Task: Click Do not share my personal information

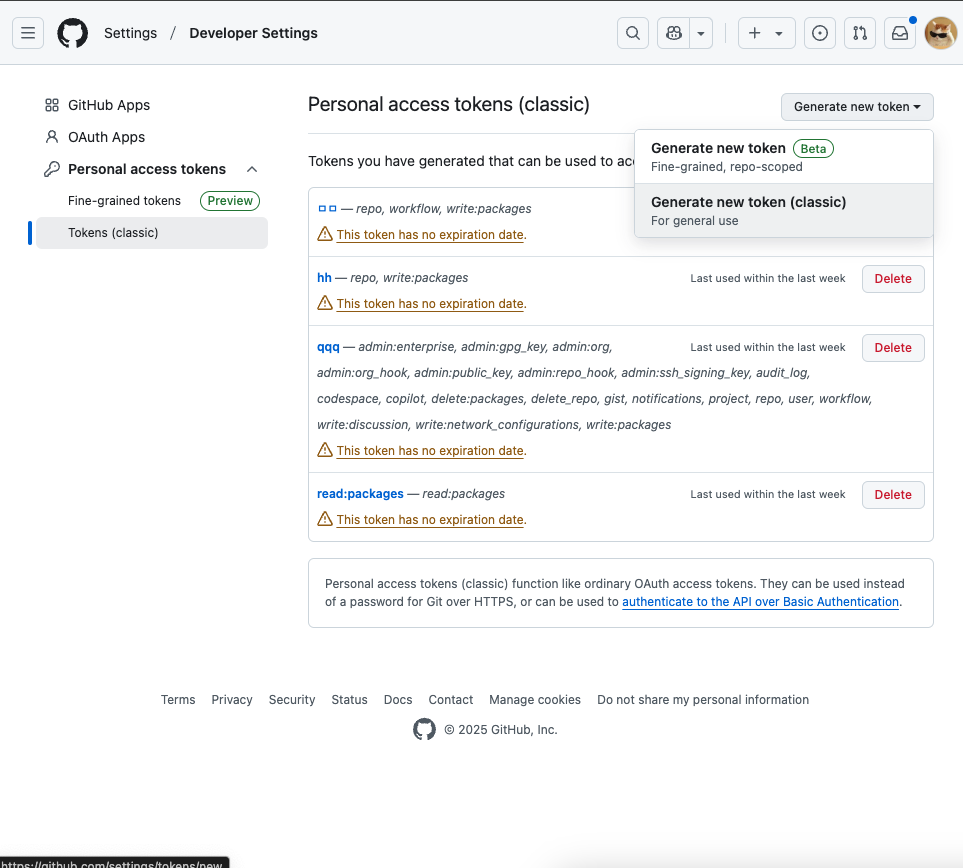Action: click(703, 700)
